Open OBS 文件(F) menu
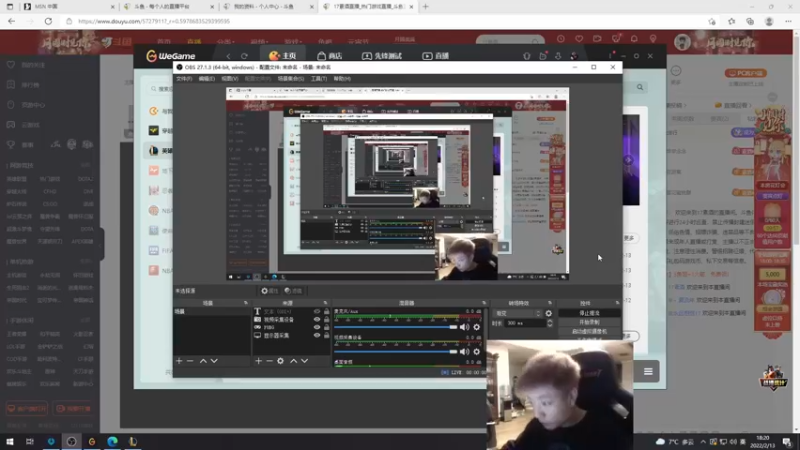The width and height of the screenshot is (800, 450). pos(184,79)
